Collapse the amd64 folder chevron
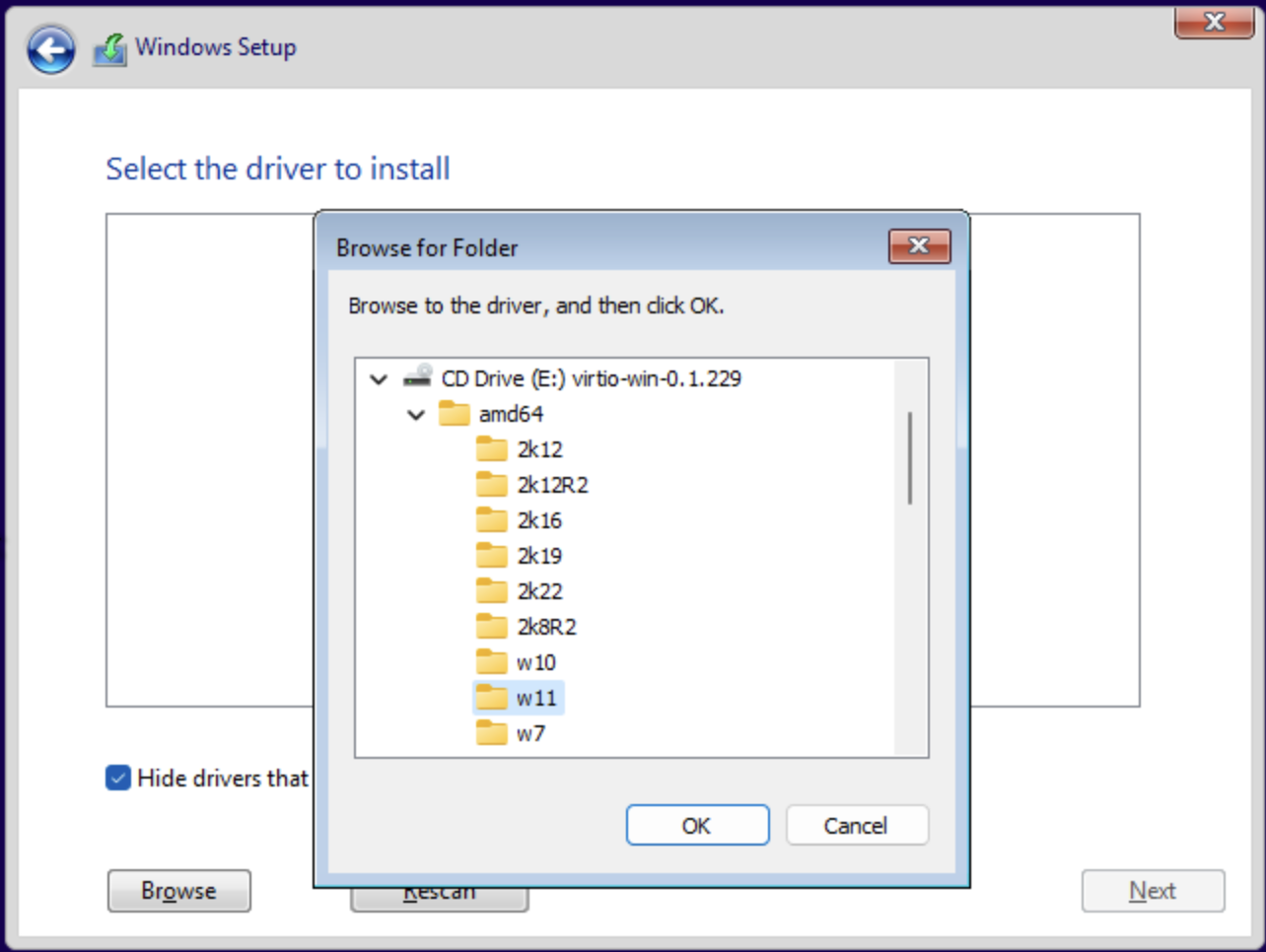1266x952 pixels. (x=416, y=415)
